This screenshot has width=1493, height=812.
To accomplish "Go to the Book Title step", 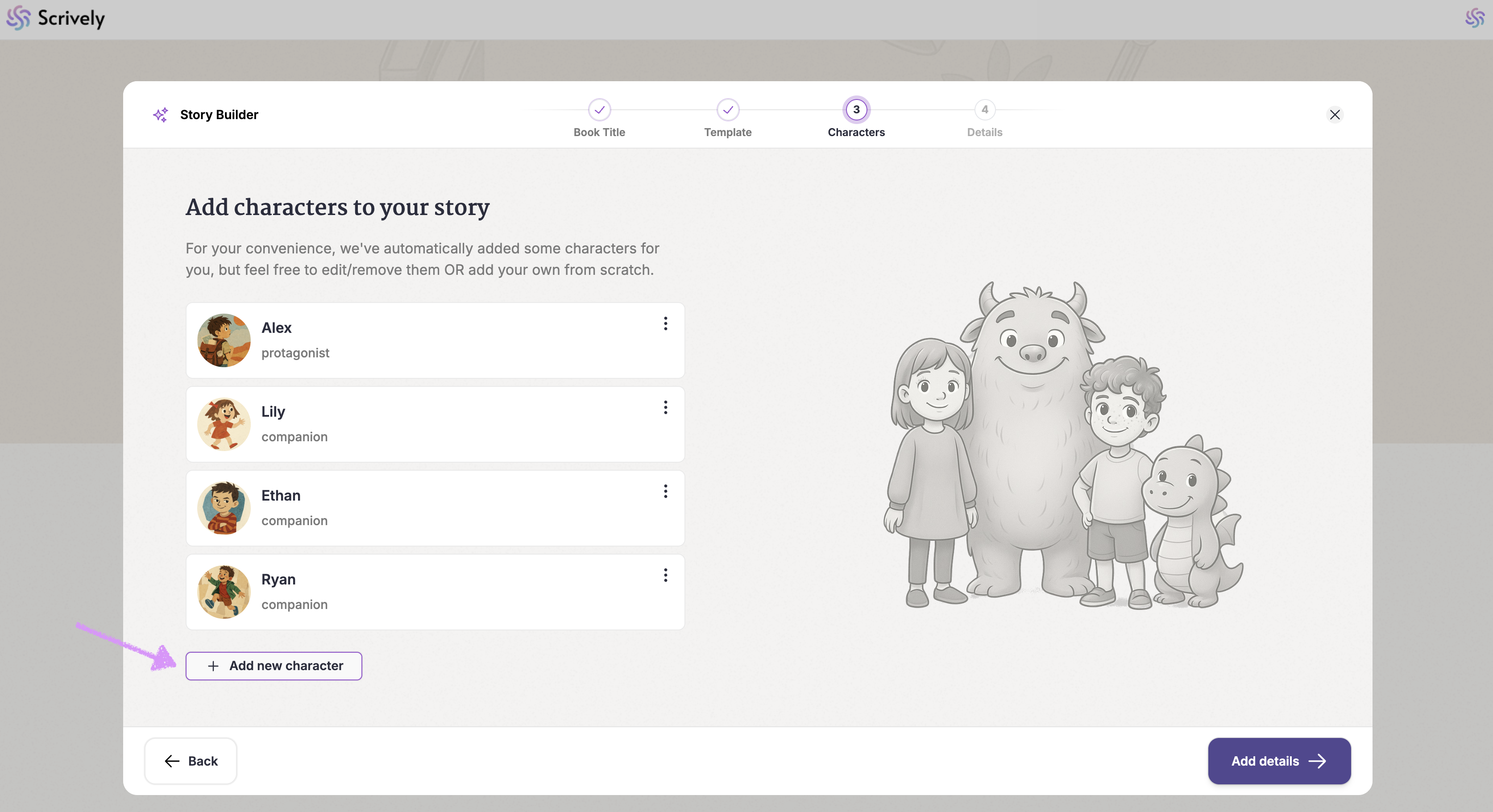I will (x=599, y=110).
